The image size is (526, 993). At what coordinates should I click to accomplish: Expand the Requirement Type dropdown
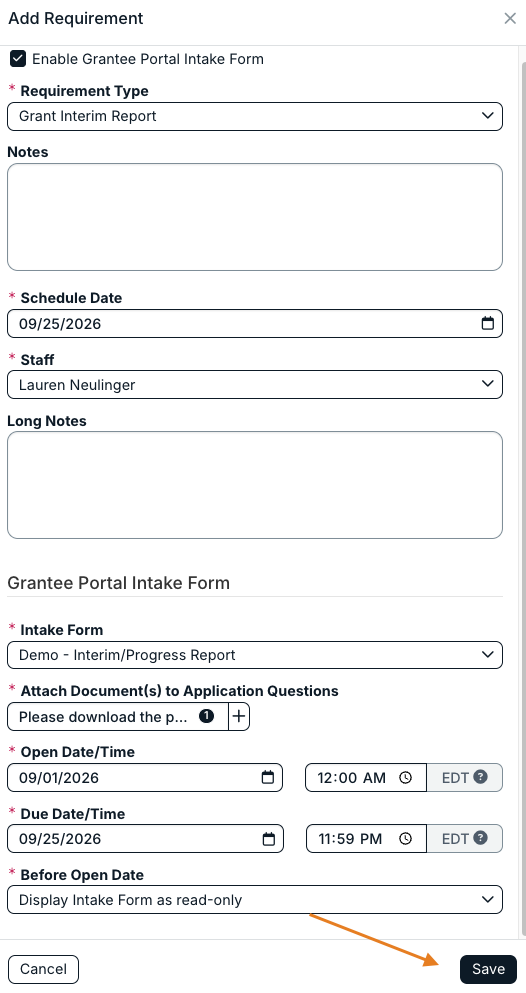(x=255, y=117)
